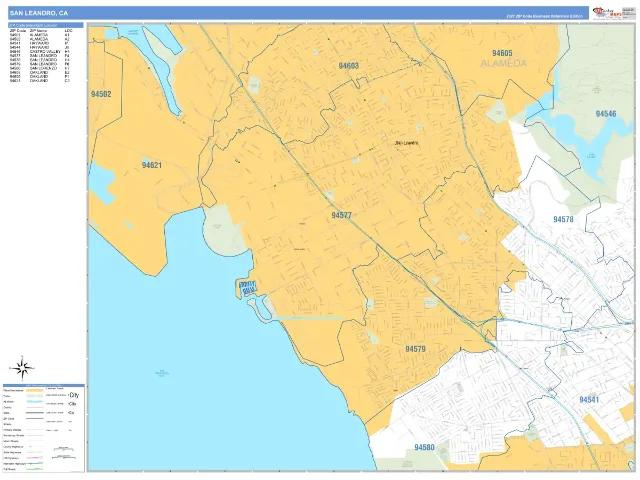Select the CASTRO VALLEY row in the index
640x480 pixels.
click(x=40, y=52)
